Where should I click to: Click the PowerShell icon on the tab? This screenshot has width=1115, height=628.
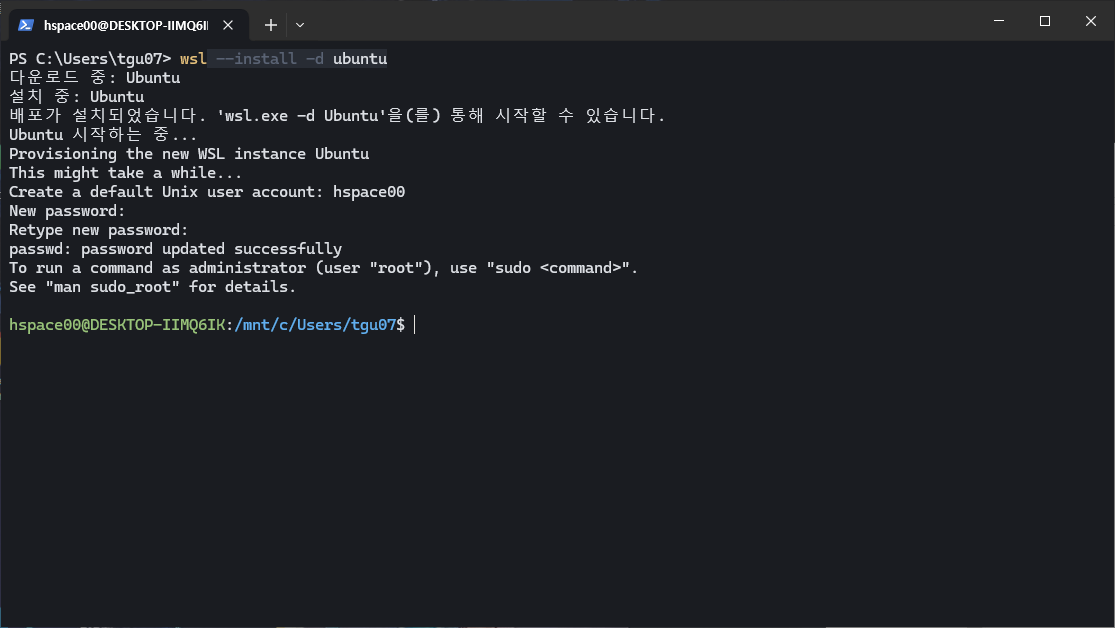coord(26,24)
